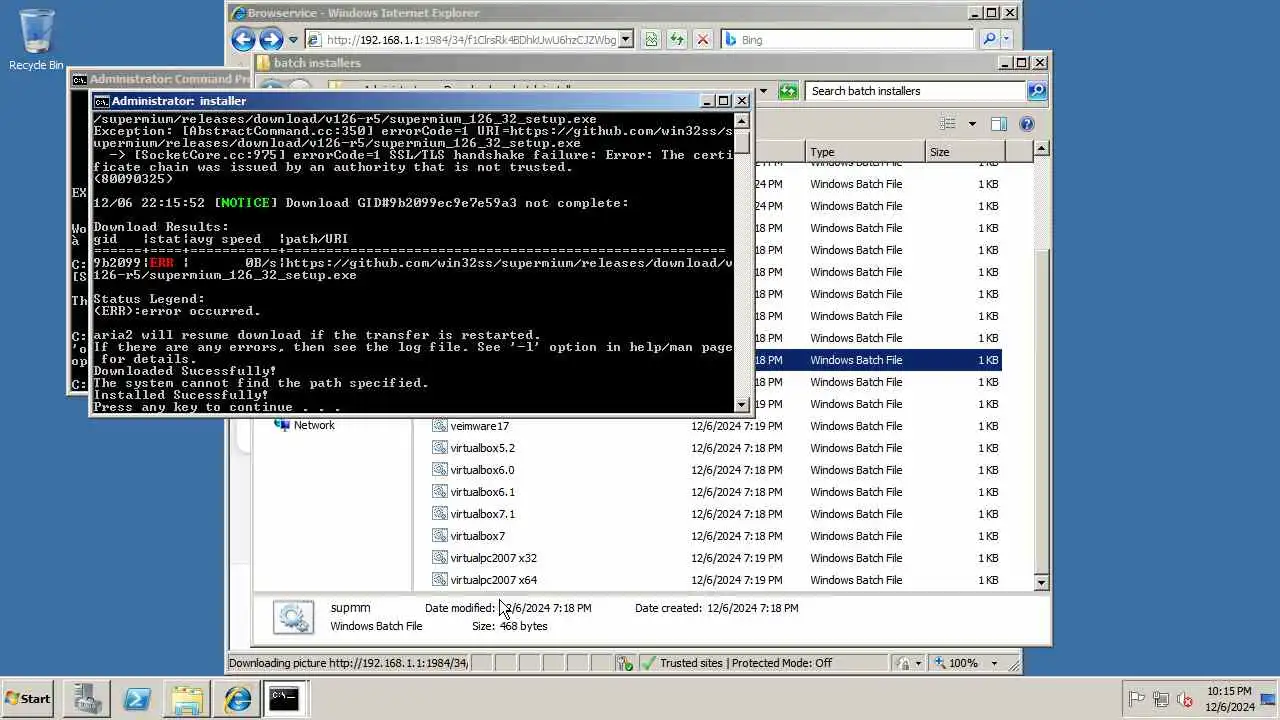Image resolution: width=1280 pixels, height=720 pixels.
Task: Open the Start menu
Action: tap(28, 699)
